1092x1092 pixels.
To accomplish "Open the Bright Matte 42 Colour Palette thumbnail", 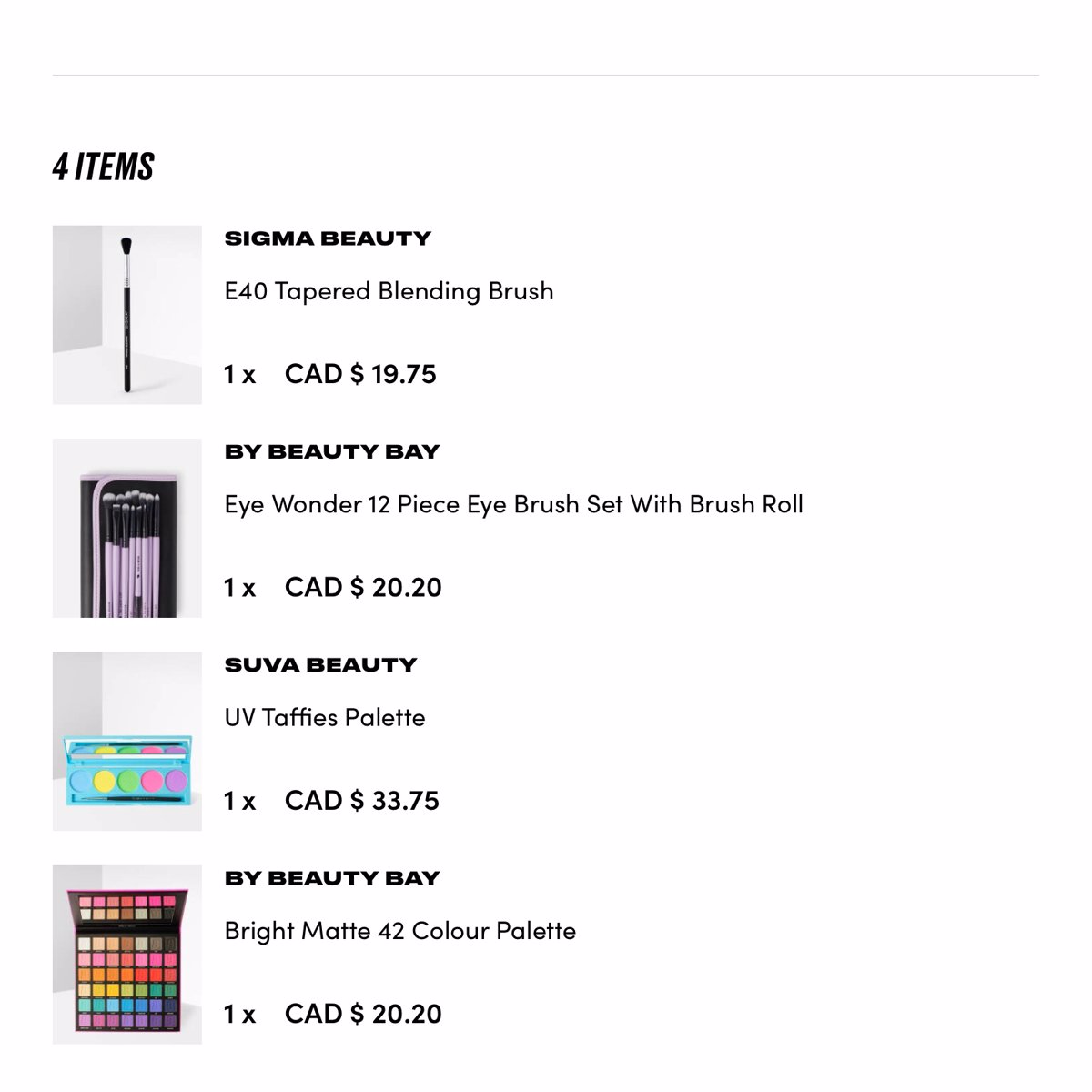I will (127, 955).
